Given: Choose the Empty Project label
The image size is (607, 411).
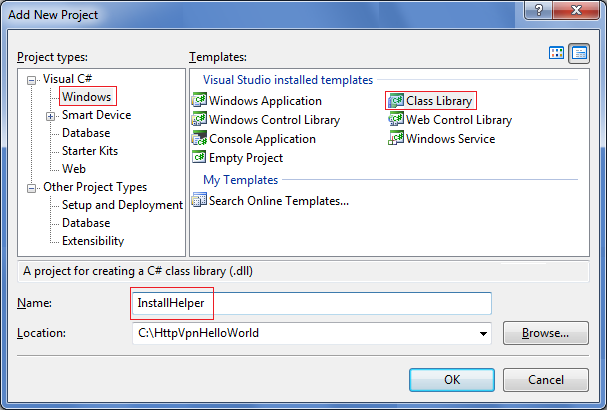Looking at the screenshot, I should tap(246, 158).
